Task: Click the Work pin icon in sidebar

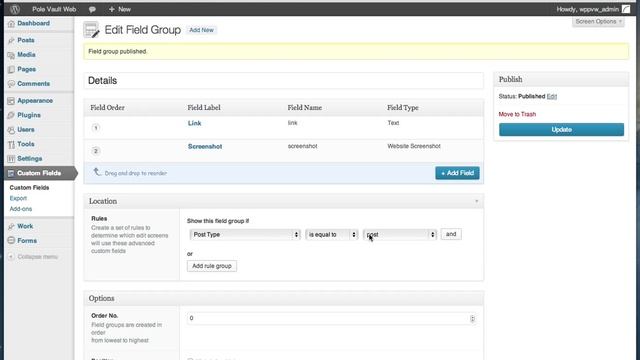Action: (x=11, y=226)
